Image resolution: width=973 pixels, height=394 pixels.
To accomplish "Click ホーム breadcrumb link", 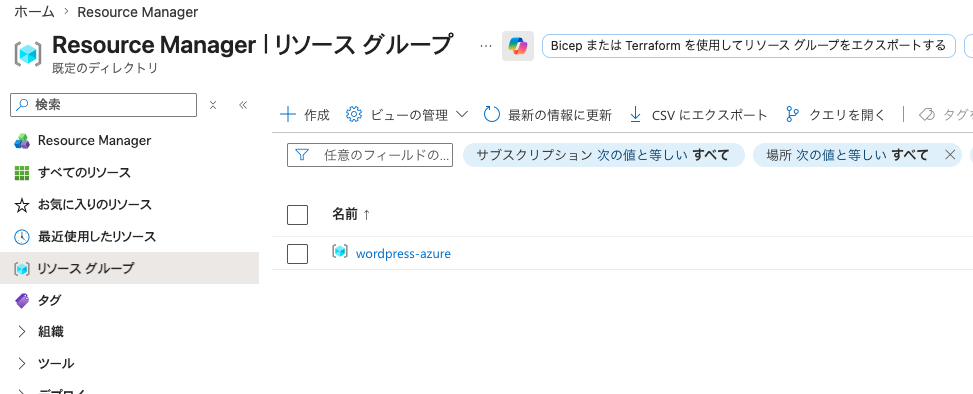I will [x=34, y=12].
